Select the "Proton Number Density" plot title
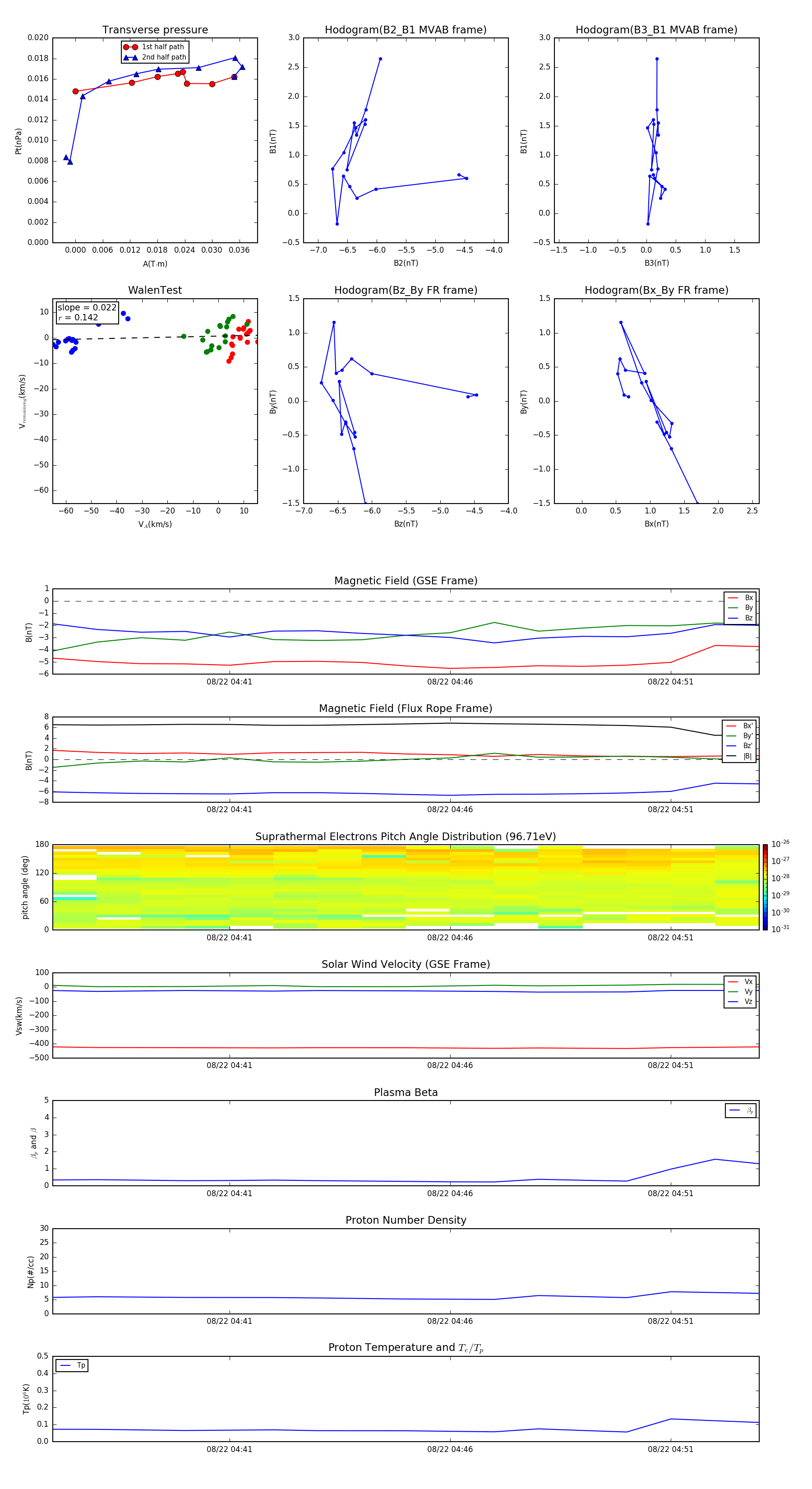 406,1220
